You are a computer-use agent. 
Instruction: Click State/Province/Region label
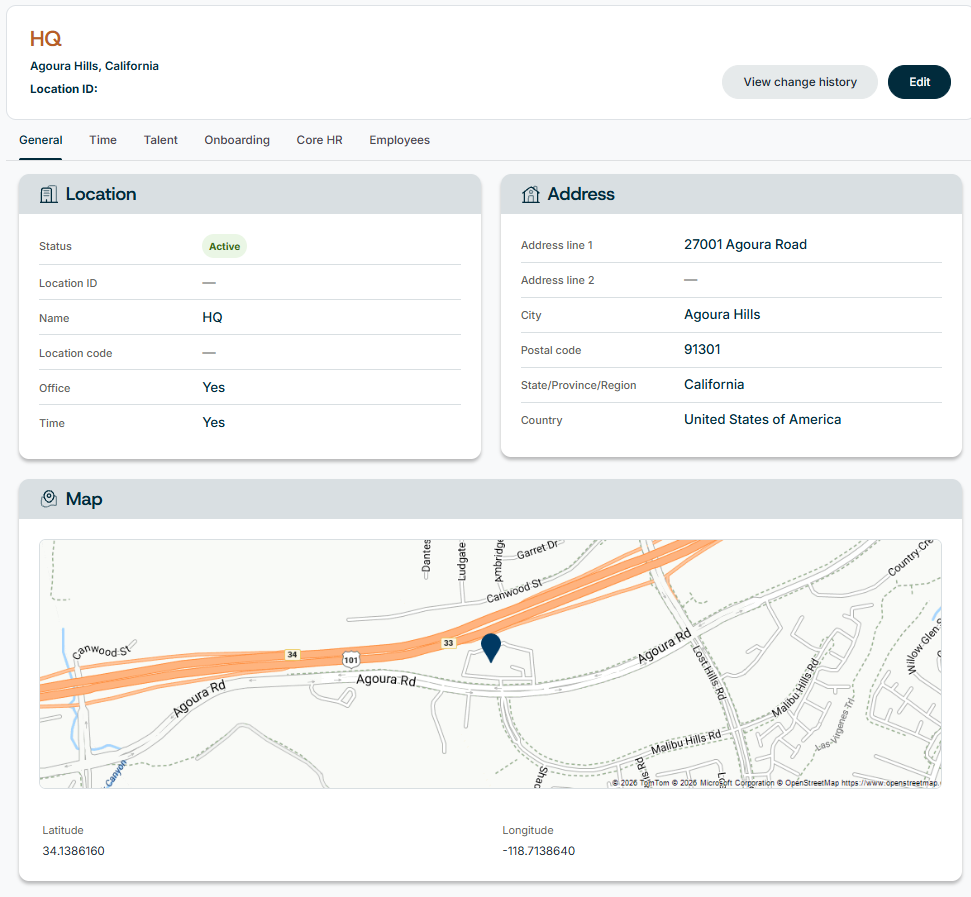(x=578, y=386)
